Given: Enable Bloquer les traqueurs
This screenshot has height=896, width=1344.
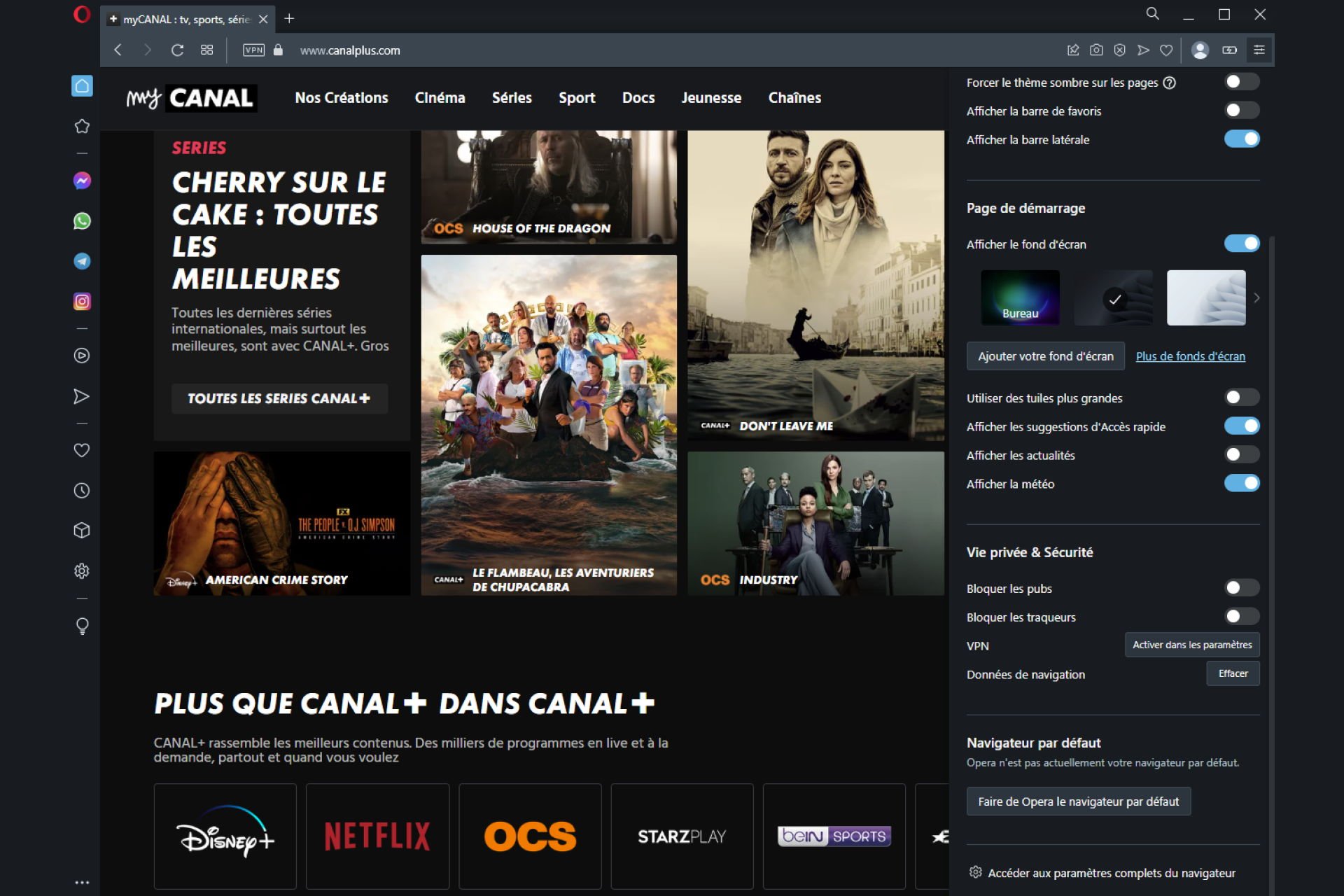Looking at the screenshot, I should (x=1242, y=617).
